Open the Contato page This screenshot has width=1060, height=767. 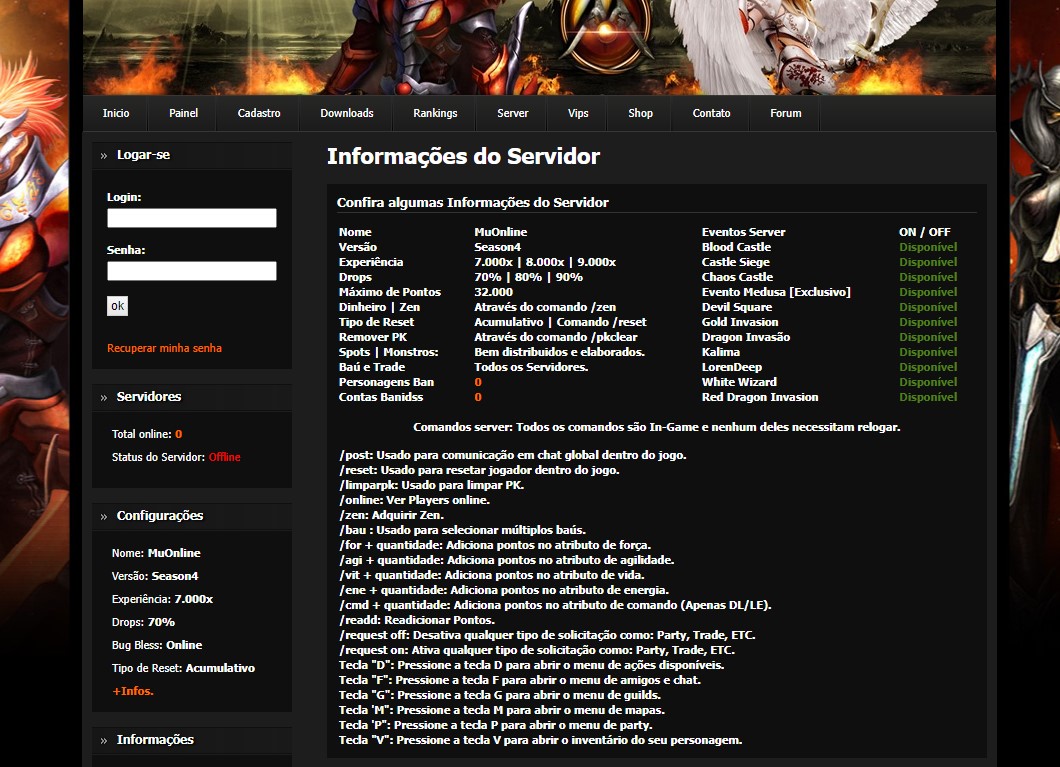coord(711,113)
